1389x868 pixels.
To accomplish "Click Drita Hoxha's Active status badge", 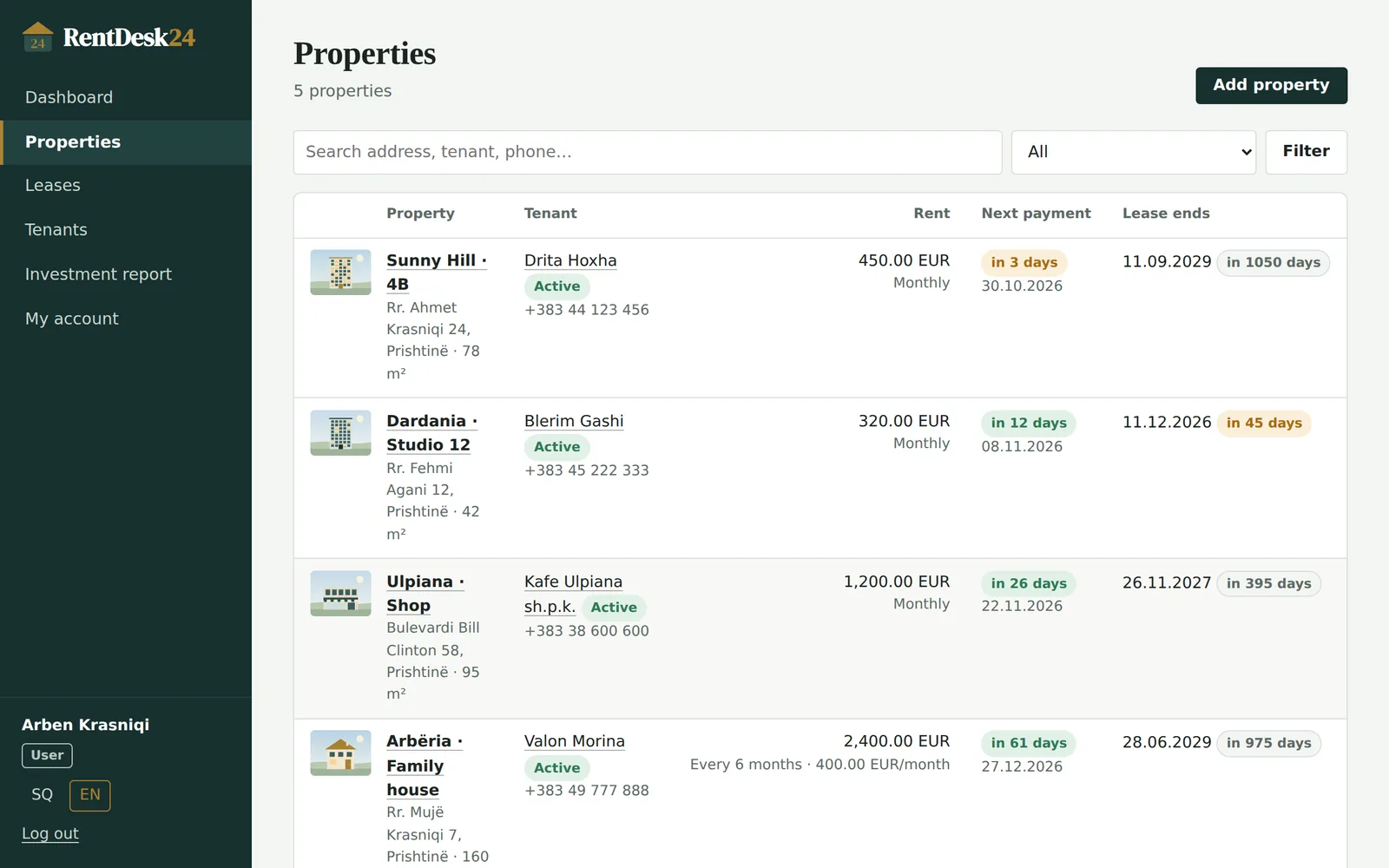I will [x=557, y=286].
